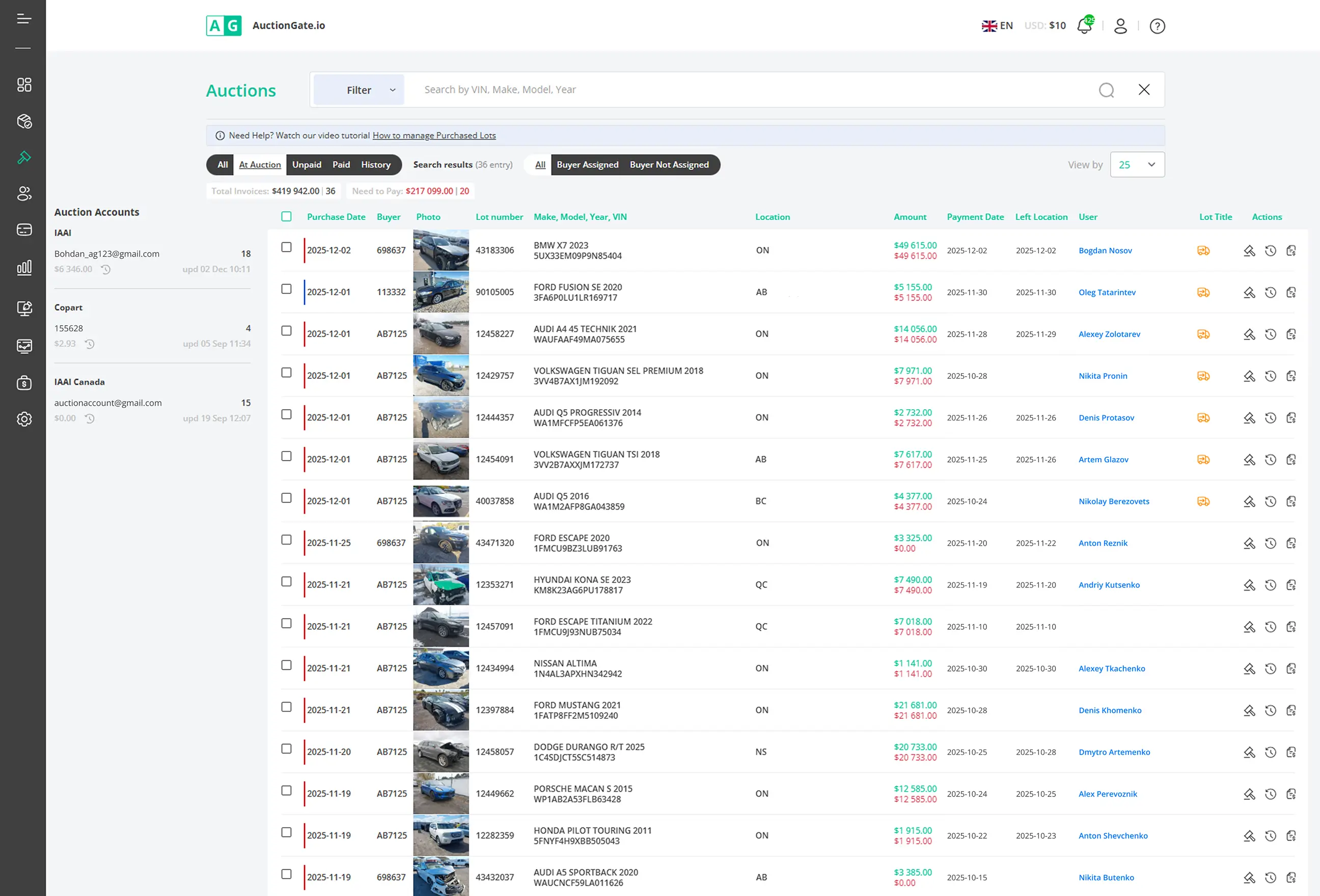Viewport: 1320px width, 896px height.
Task: Open the auctions gavel sidebar icon
Action: [24, 157]
